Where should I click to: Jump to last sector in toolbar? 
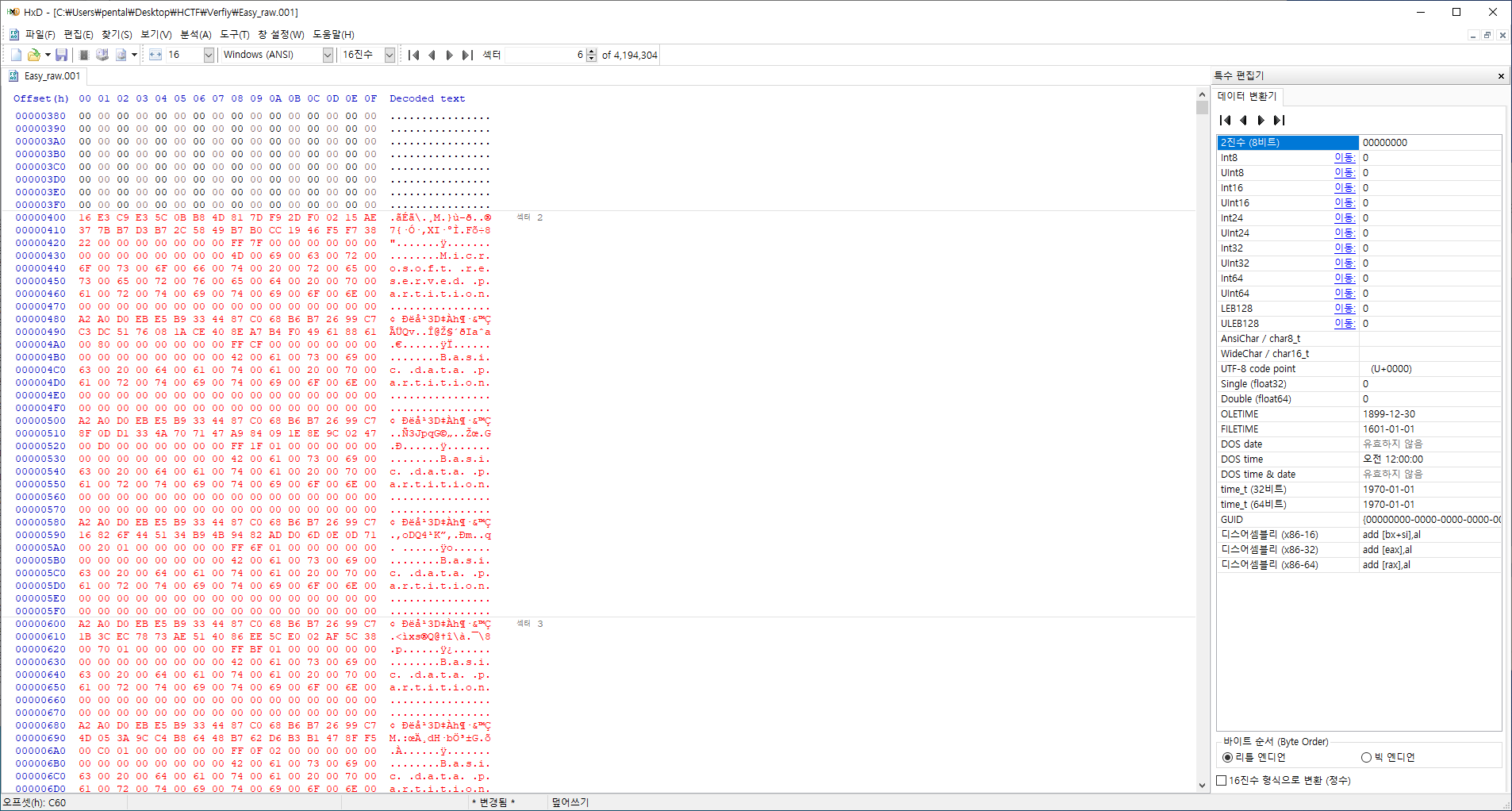point(467,55)
